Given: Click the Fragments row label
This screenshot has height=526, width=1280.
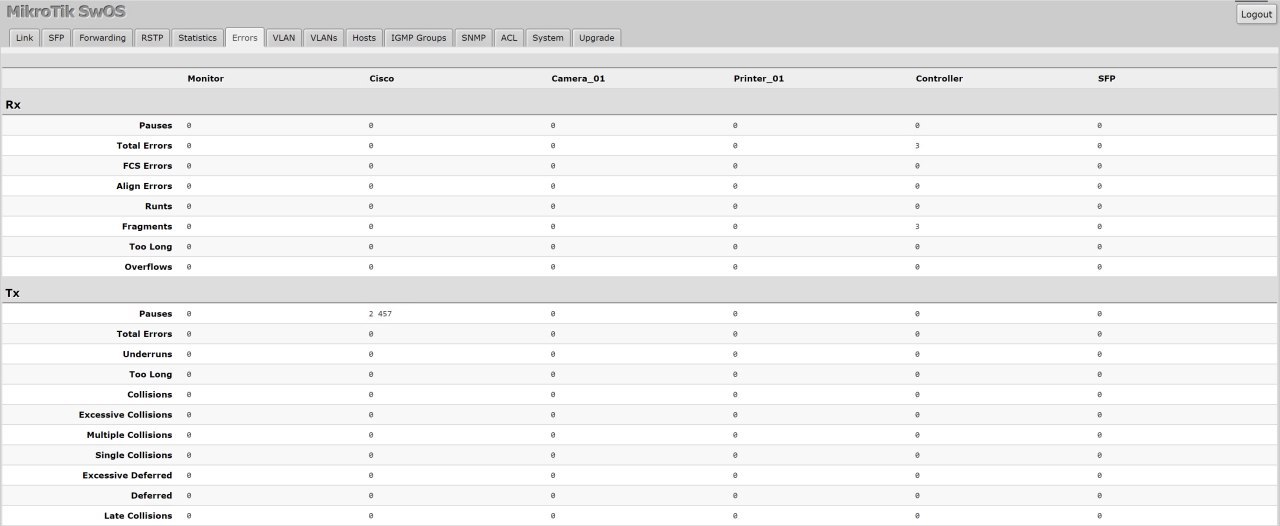Looking at the screenshot, I should (x=147, y=226).
